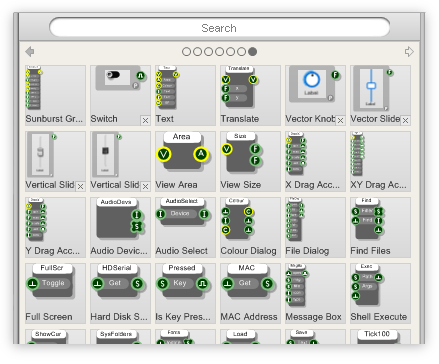Jump to first page indicator dot
The width and height of the screenshot is (439, 364).
186,52
